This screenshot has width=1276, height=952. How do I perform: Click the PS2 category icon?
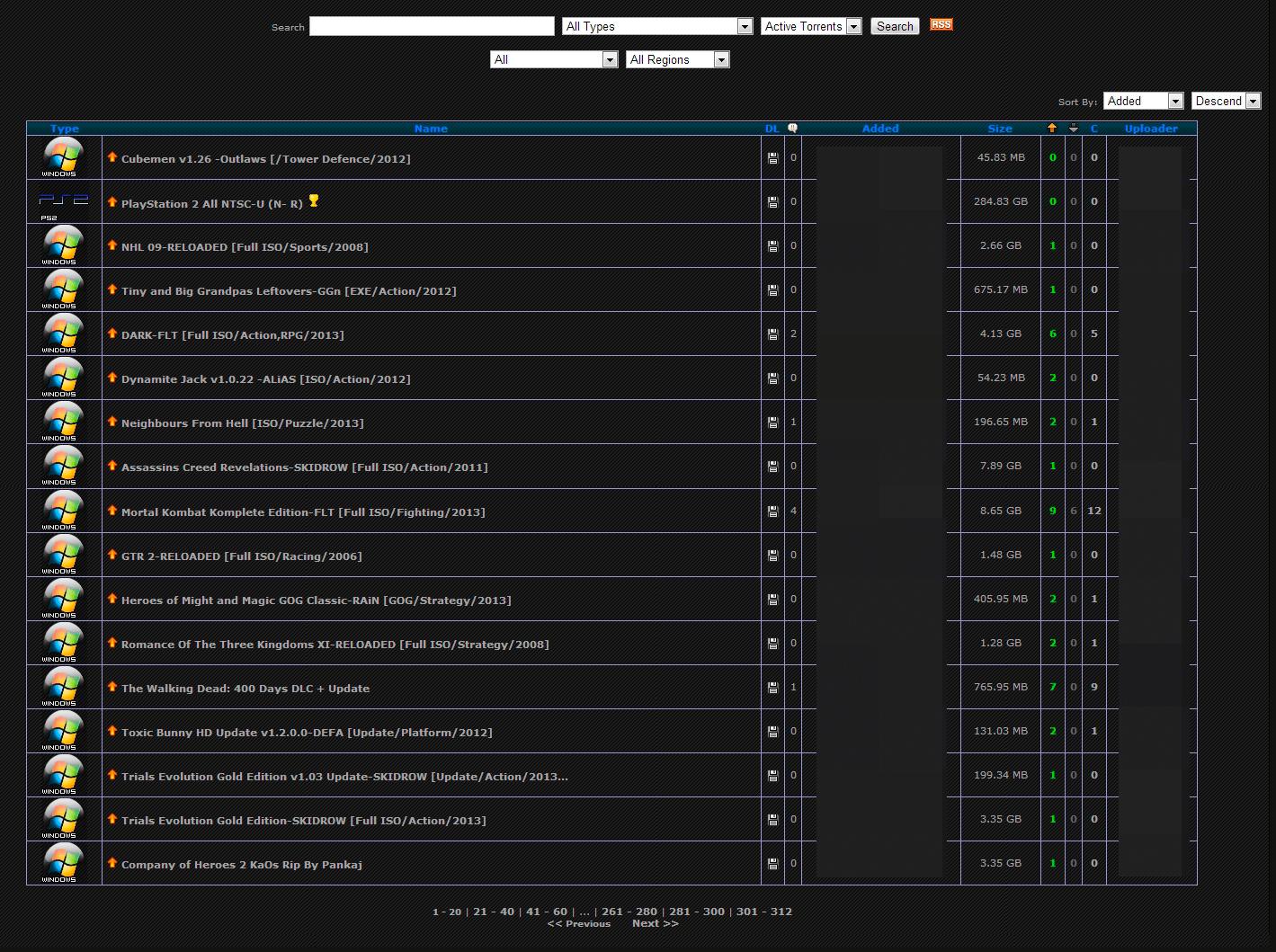63,203
